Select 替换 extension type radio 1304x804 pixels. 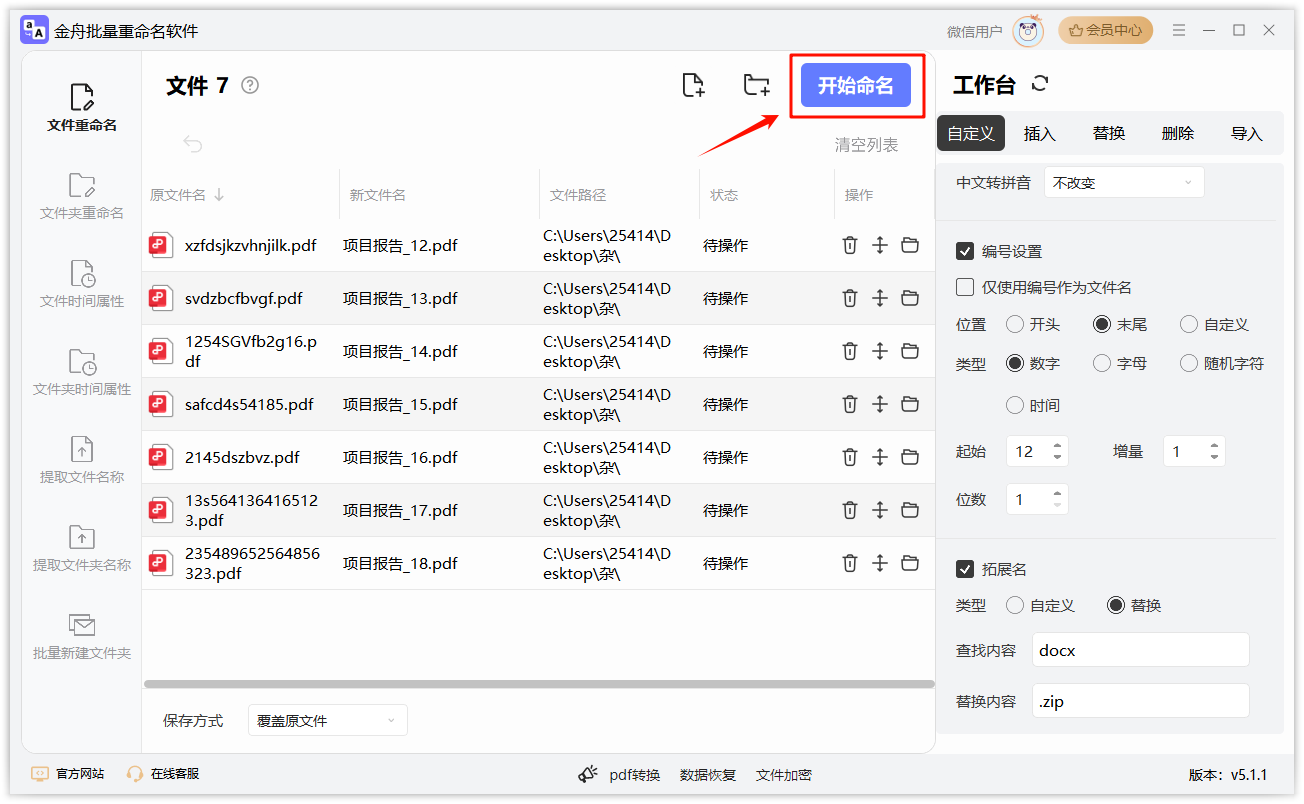(1116, 605)
